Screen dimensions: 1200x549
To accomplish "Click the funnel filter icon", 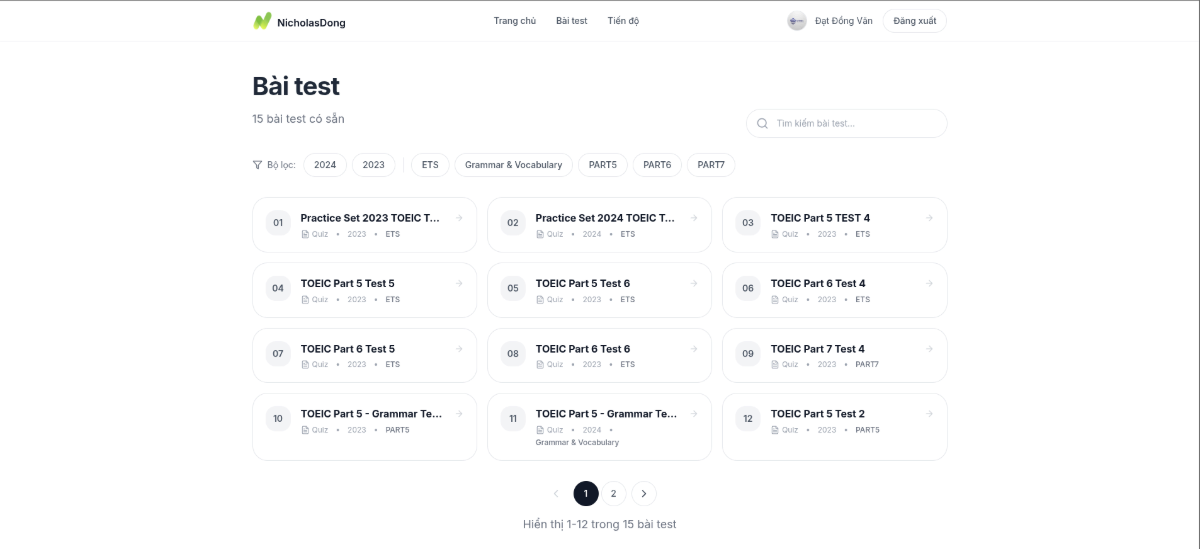I will [257, 165].
